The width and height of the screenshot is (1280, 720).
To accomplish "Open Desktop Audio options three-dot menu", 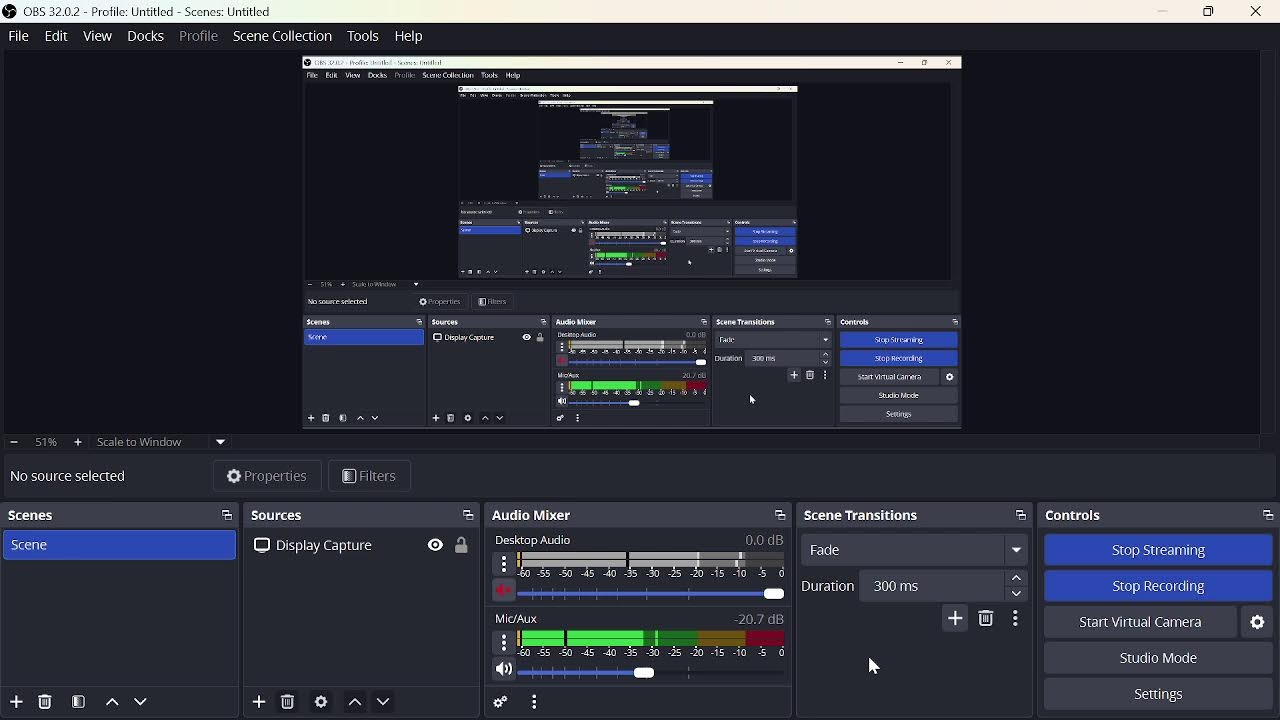I will 504,565.
